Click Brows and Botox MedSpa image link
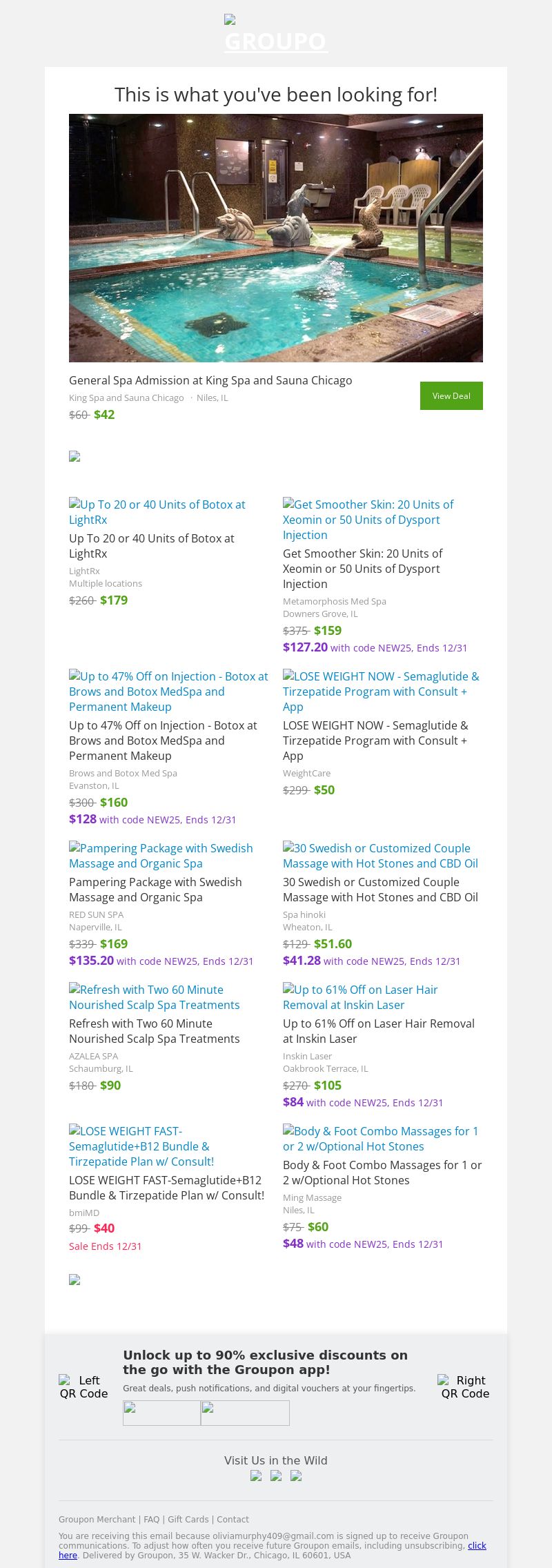This screenshot has width=552, height=1568. coord(168,692)
